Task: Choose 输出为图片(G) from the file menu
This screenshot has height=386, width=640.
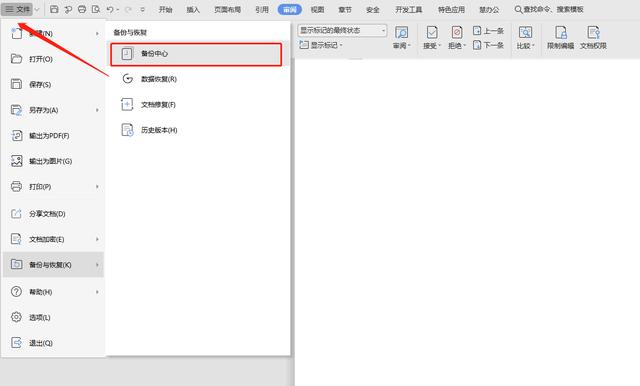Action: pyautogui.click(x=53, y=161)
